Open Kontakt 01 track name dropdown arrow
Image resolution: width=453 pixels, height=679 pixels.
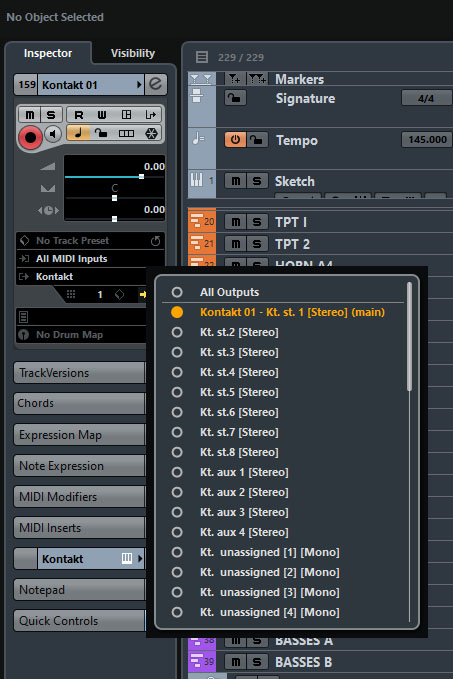point(139,84)
